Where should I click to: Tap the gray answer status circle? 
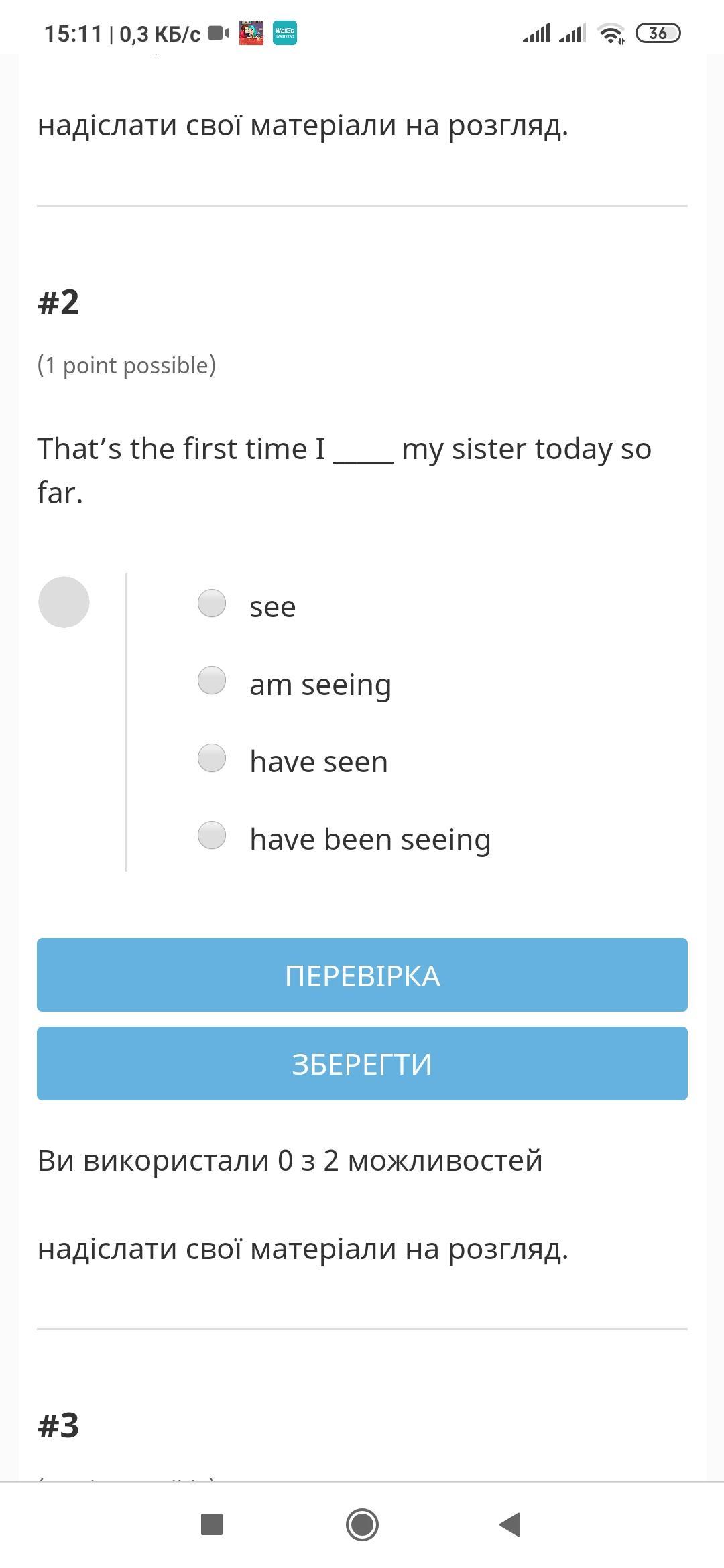point(64,602)
